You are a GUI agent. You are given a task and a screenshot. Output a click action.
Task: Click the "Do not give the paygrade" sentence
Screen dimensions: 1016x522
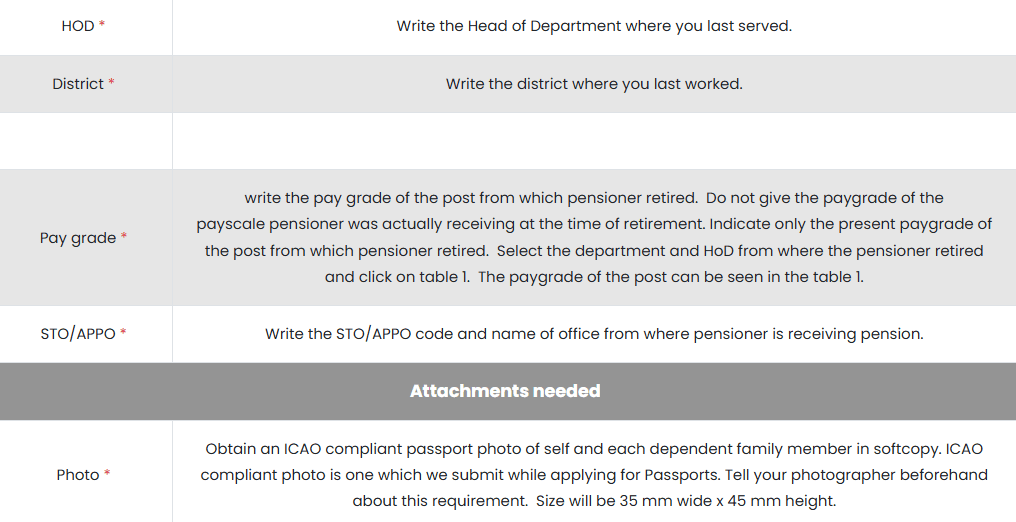point(825,198)
